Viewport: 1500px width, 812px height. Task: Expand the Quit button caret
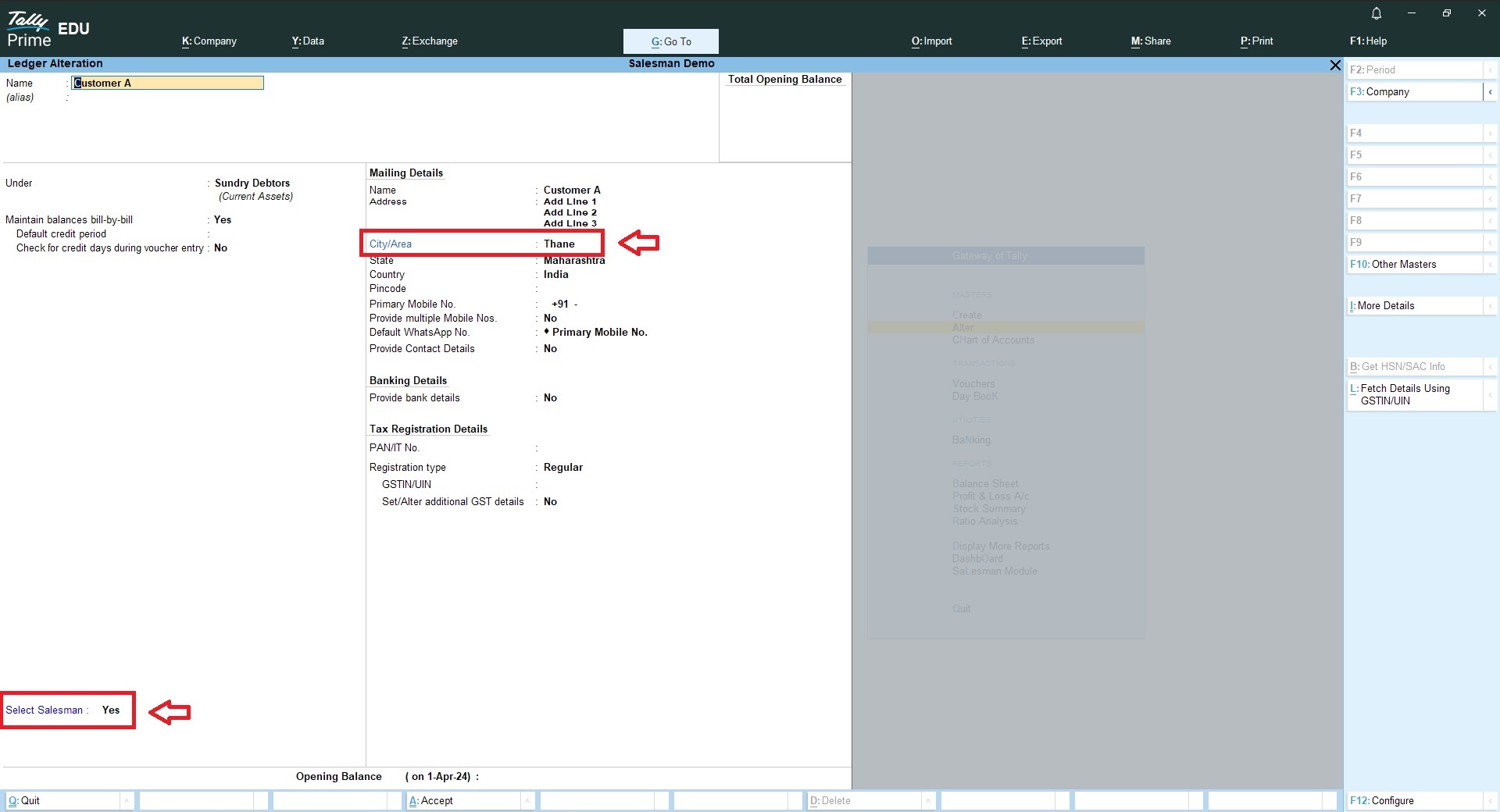127,800
